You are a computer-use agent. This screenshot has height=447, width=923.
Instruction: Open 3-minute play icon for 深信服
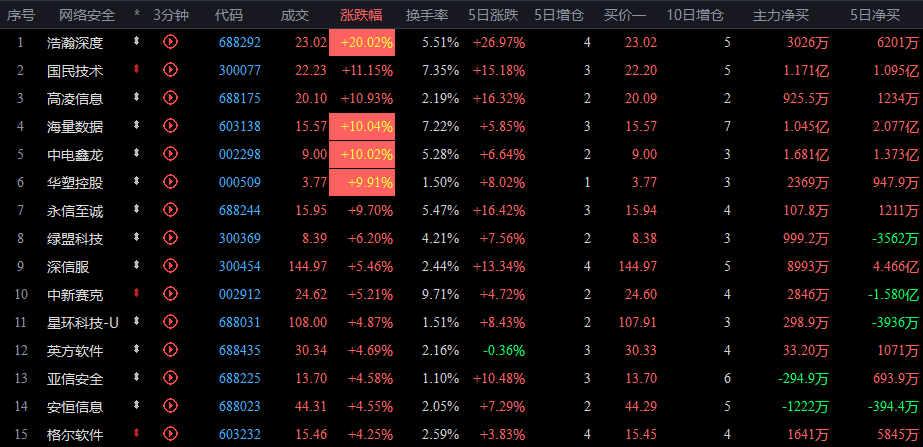coord(170,266)
